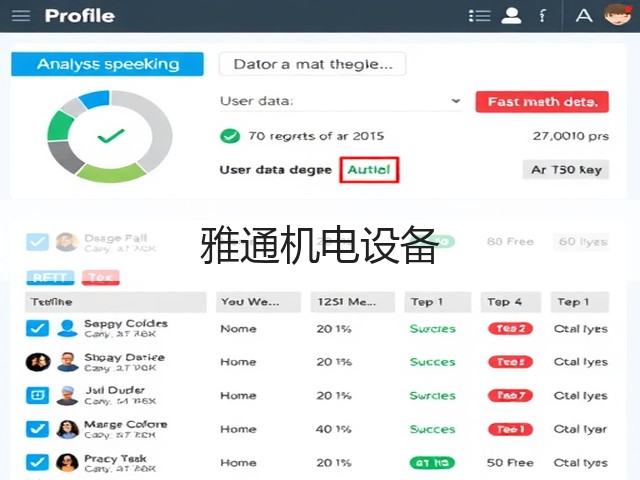This screenshot has width=640, height=480.
Task: Toggle checkbox for Dasge Fall row
Action: 38,242
